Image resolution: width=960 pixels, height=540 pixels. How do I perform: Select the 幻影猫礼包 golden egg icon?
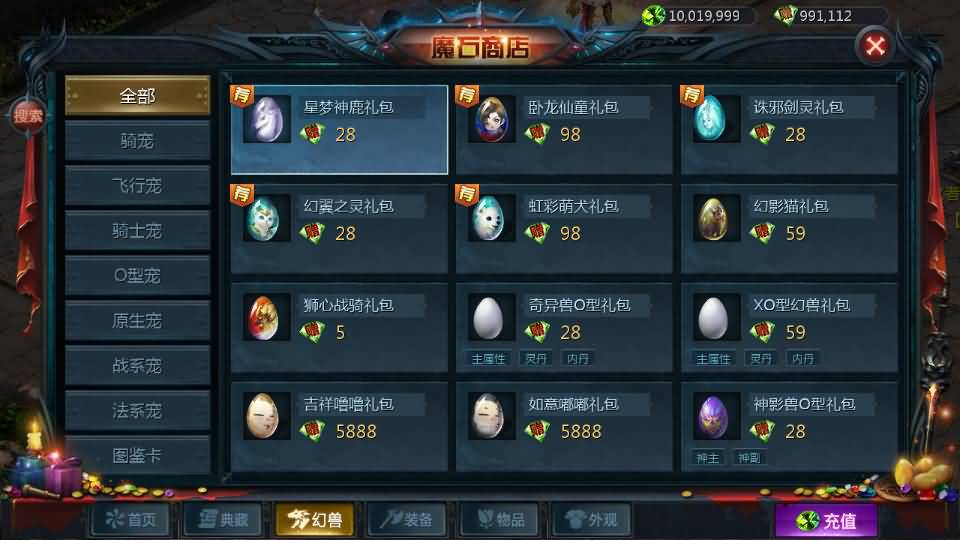click(x=716, y=219)
